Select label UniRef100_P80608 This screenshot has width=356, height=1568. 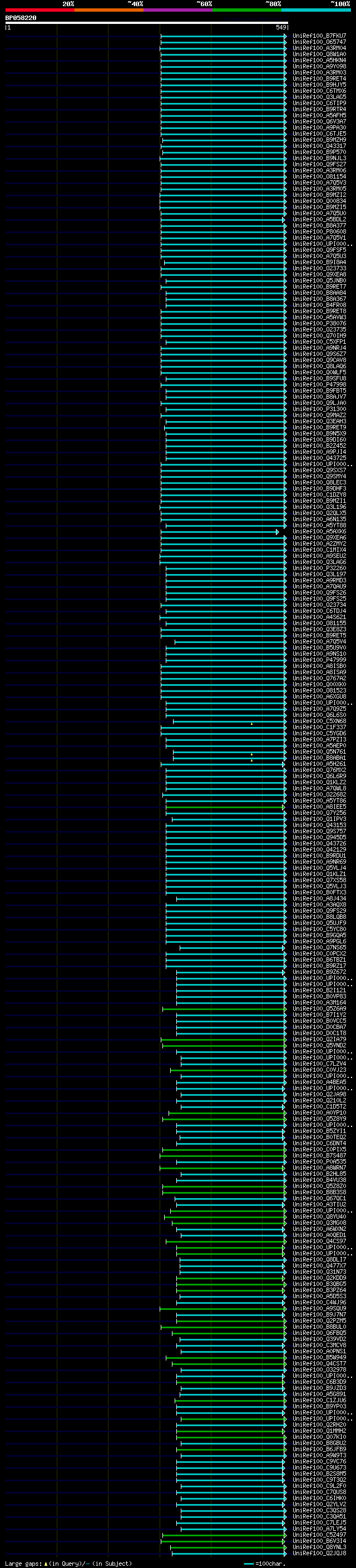(x=319, y=231)
